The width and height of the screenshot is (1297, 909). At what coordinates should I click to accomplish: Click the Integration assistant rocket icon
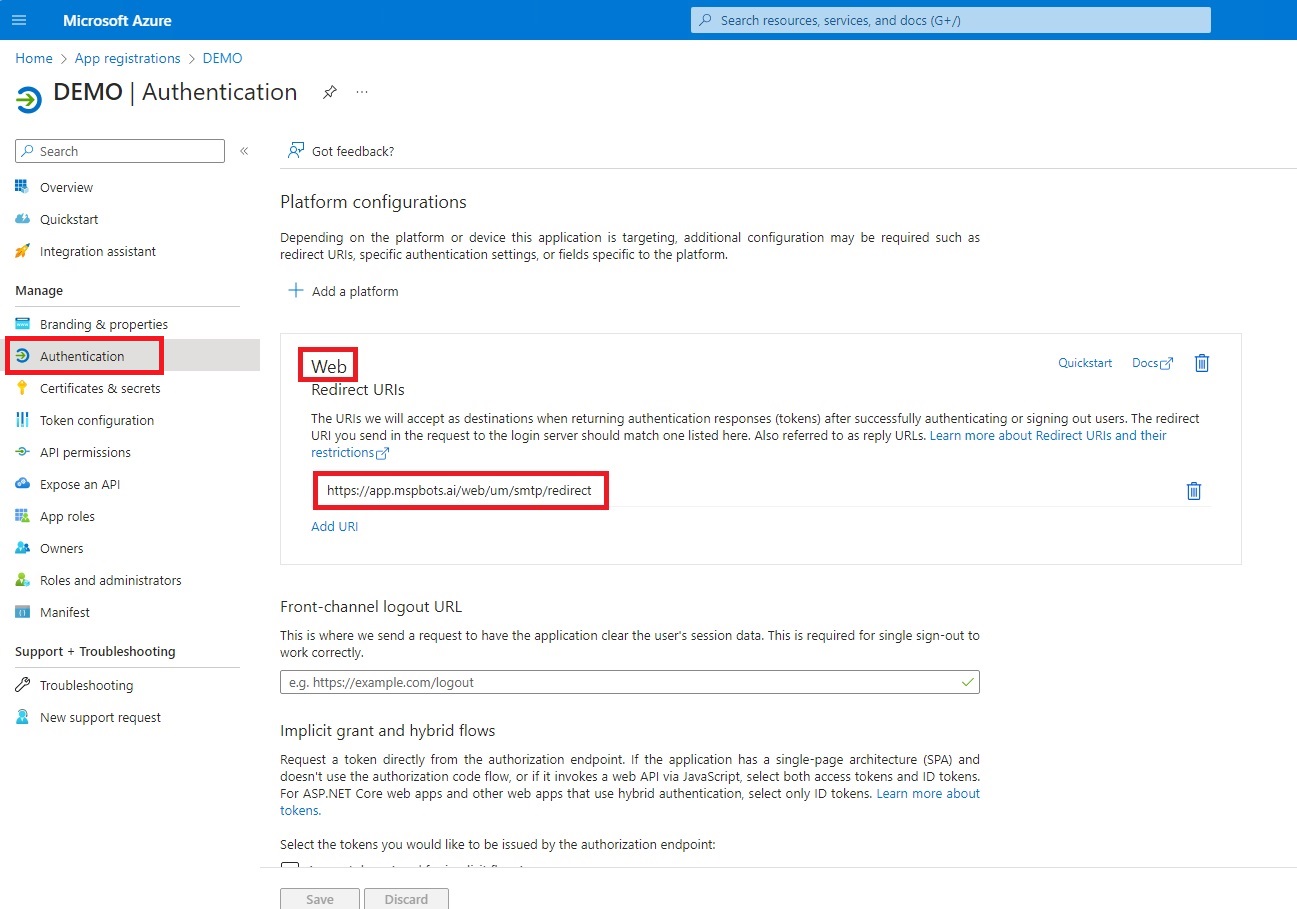pyautogui.click(x=22, y=251)
